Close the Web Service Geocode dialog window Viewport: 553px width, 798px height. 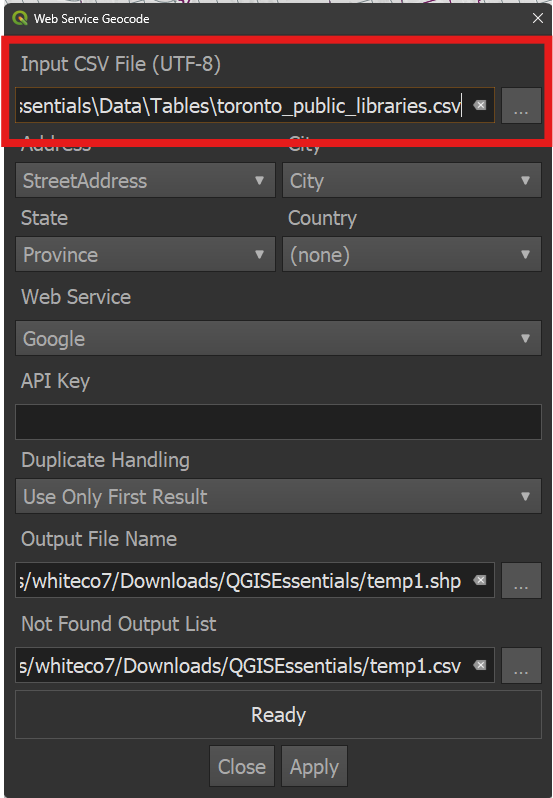pos(538,18)
